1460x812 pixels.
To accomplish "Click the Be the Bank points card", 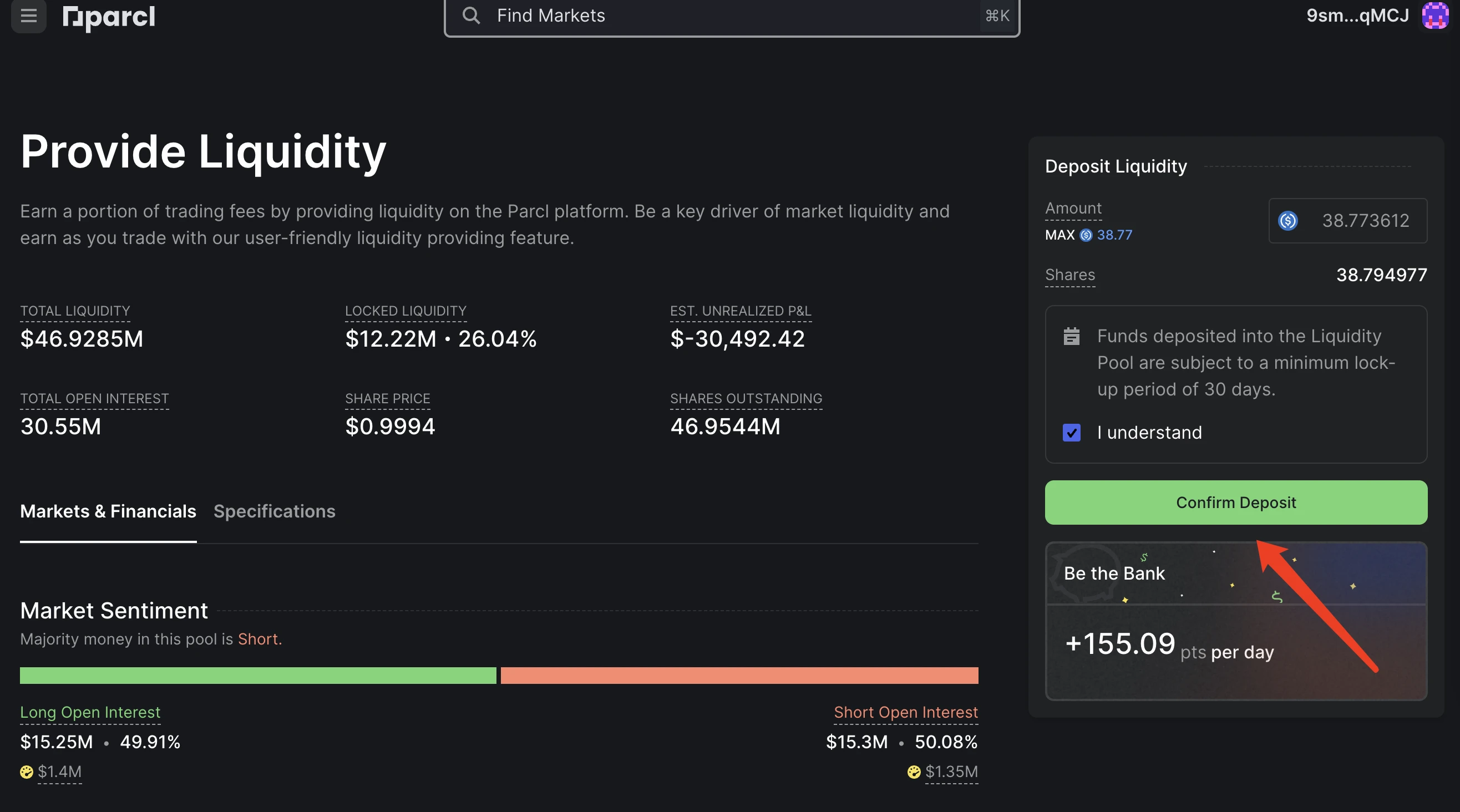I will tap(1235, 621).
